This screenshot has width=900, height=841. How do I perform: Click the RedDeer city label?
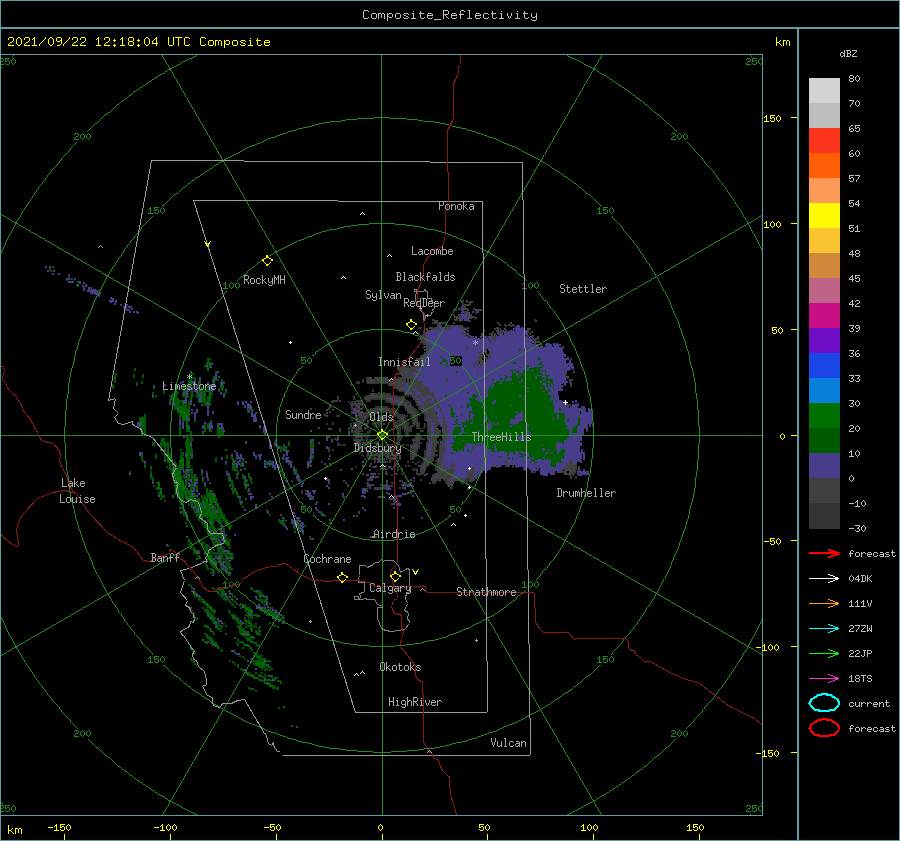424,303
